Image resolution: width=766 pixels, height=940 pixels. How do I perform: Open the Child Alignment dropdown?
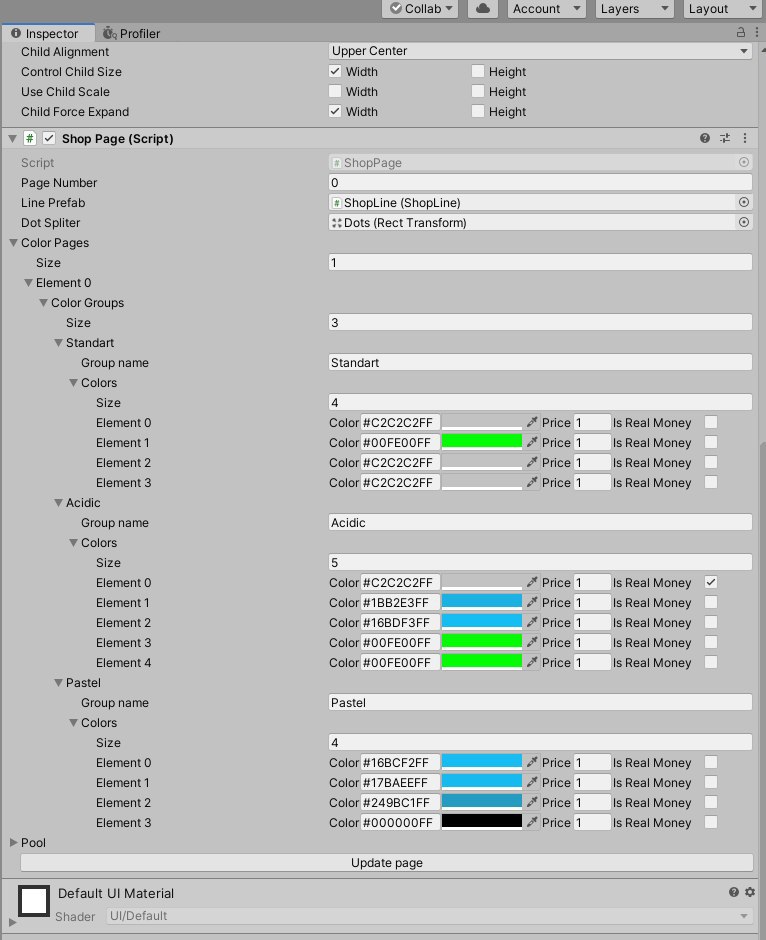(540, 51)
